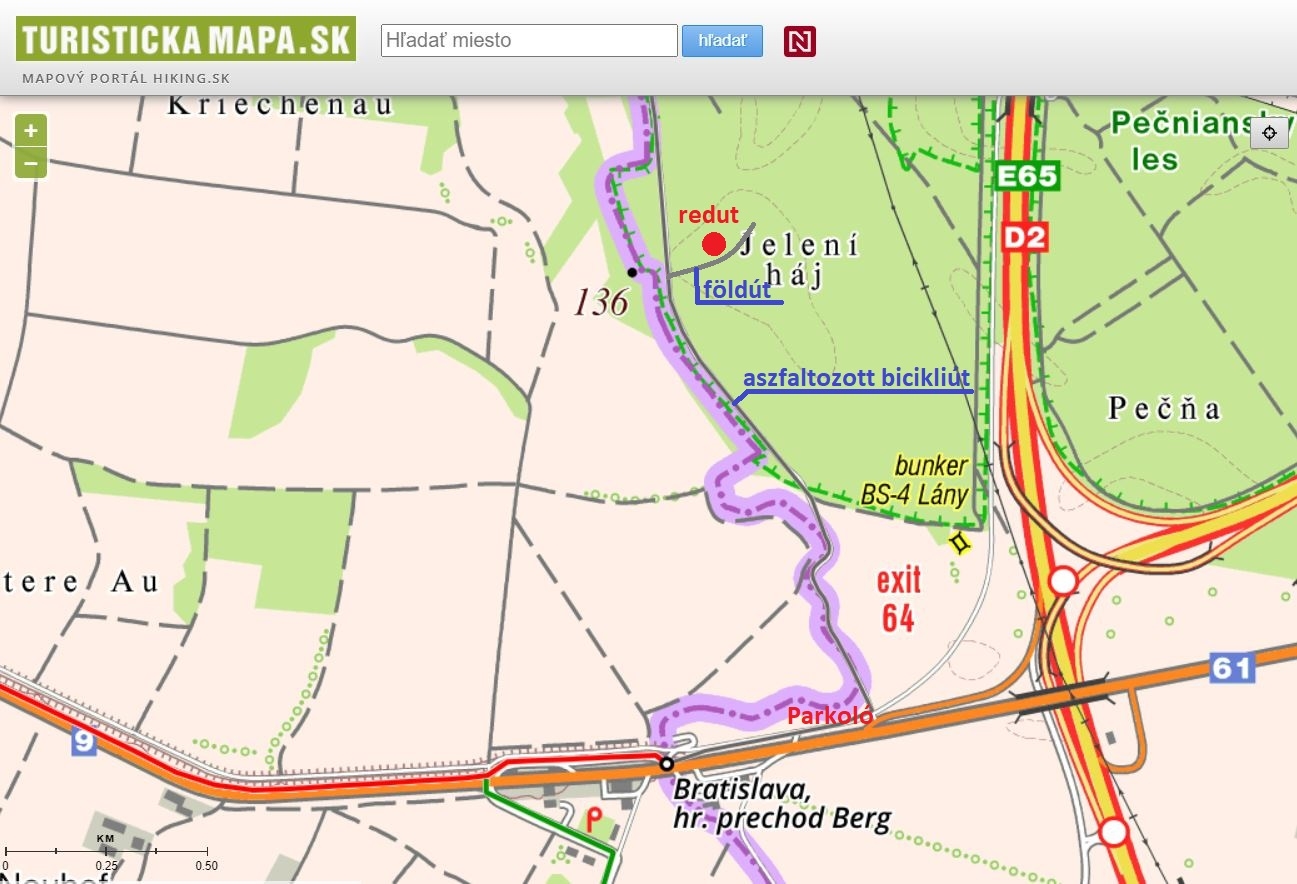Open the Denník N icon link
The width and height of the screenshot is (1297, 884).
click(799, 41)
